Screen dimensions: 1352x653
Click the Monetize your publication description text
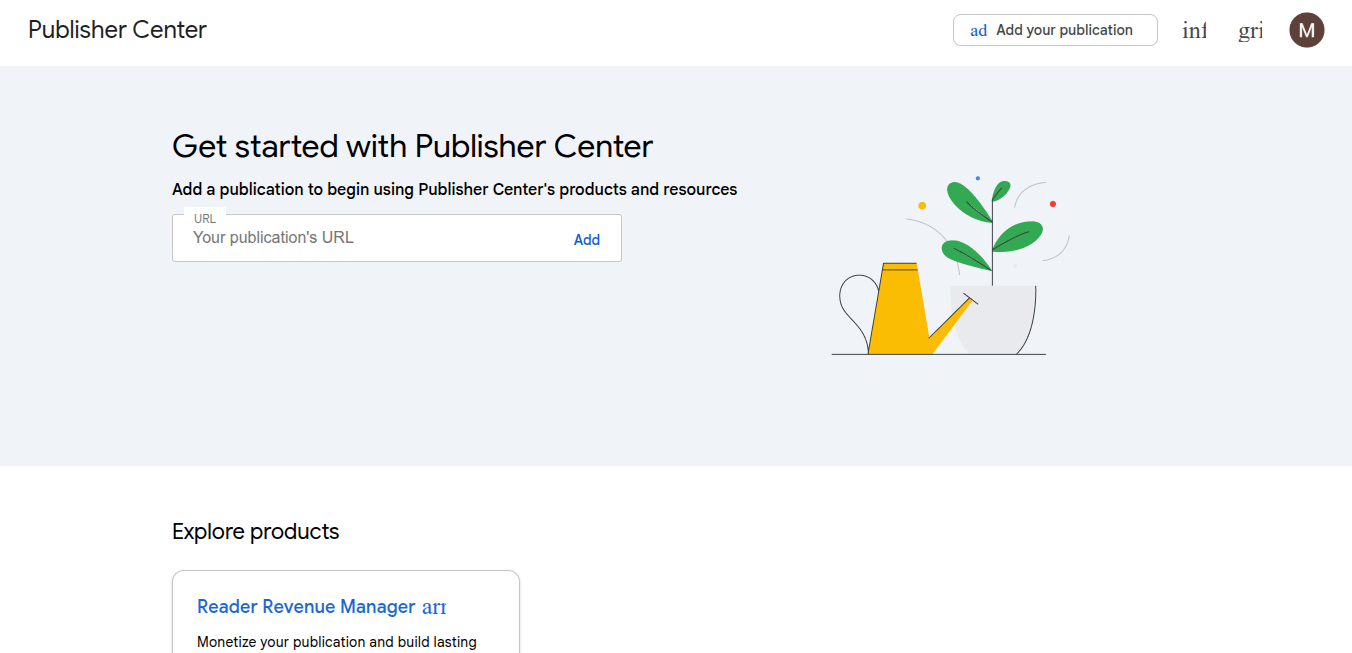(x=337, y=642)
